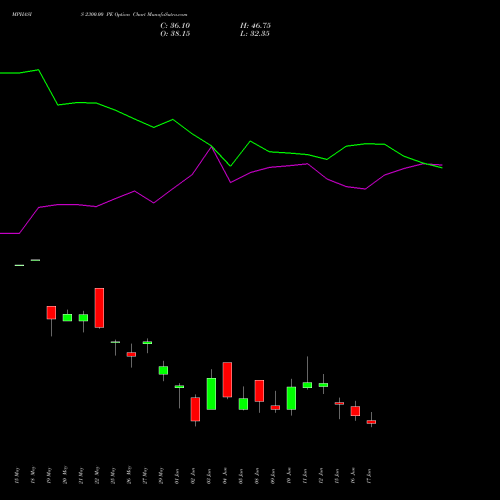
Task: Click the 'C: 36.10' close price value
Action: [x=175, y=26]
